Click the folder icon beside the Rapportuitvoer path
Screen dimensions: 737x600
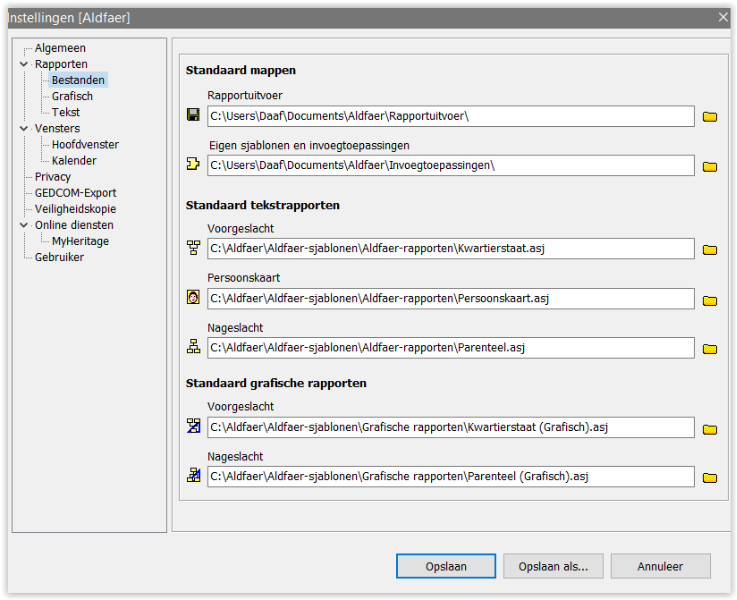[710, 117]
